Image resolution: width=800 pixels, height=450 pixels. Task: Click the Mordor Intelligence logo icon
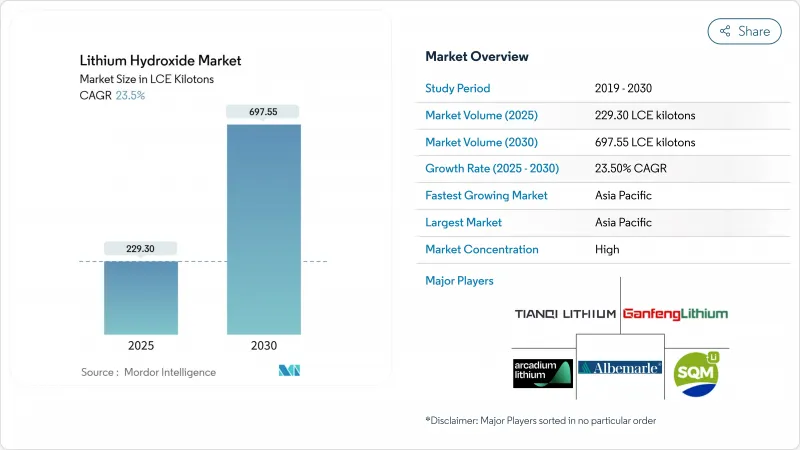tap(288, 371)
